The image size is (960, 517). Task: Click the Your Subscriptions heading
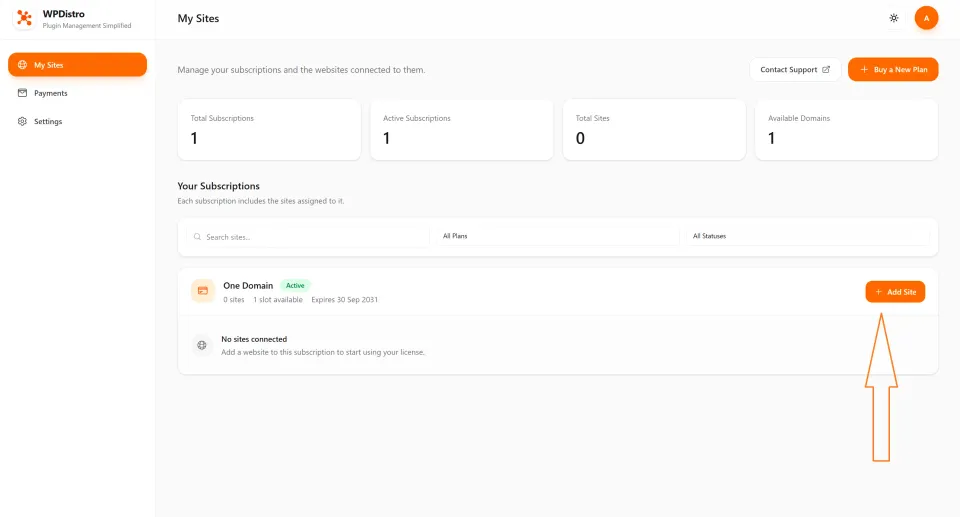click(x=219, y=186)
